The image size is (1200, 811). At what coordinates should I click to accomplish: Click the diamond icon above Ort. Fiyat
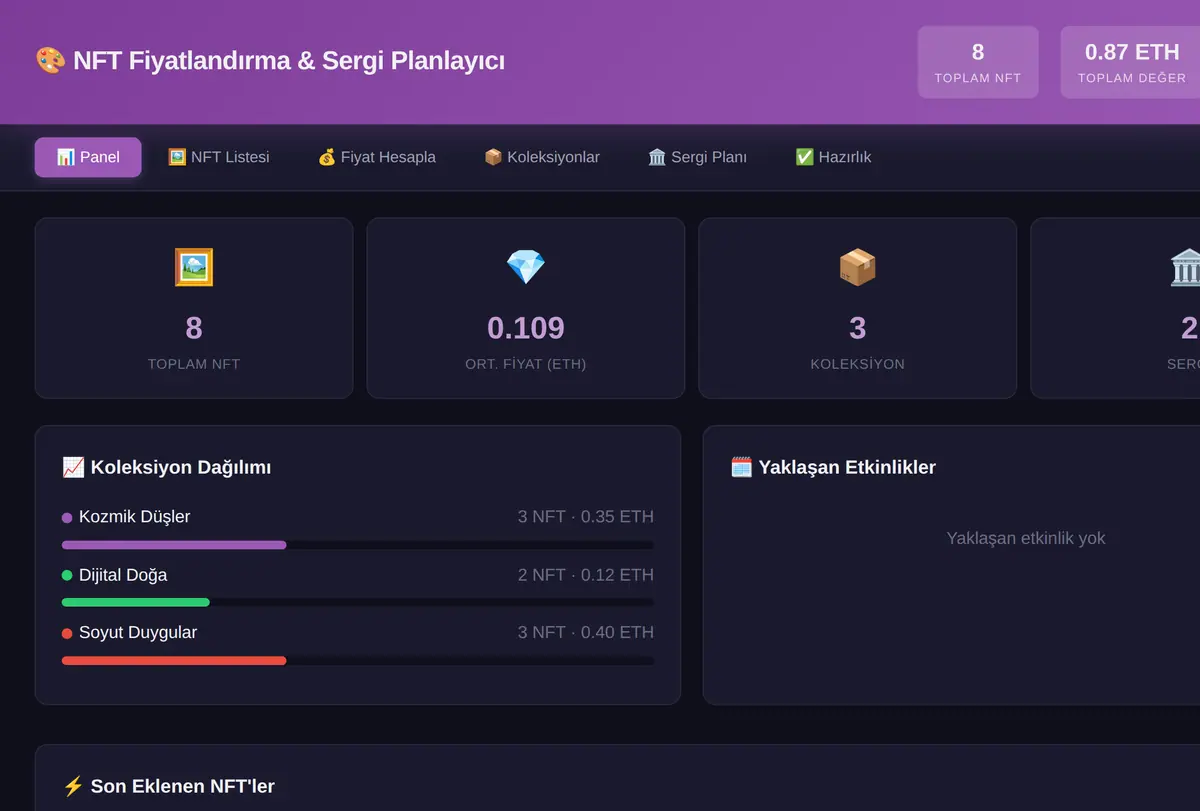526,267
